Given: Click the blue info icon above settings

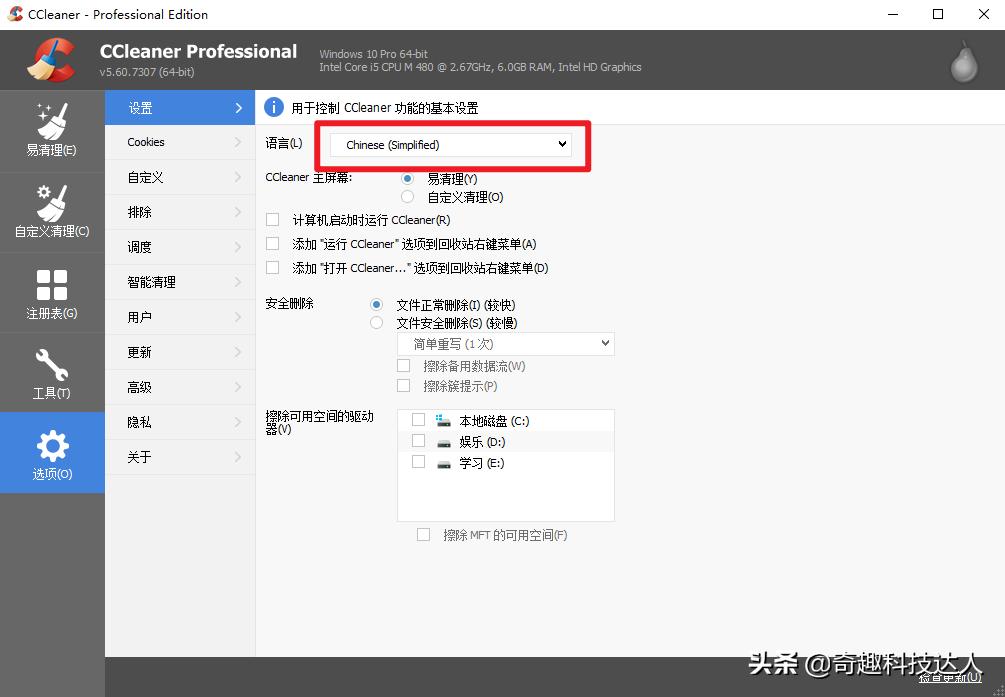Looking at the screenshot, I should [273, 107].
